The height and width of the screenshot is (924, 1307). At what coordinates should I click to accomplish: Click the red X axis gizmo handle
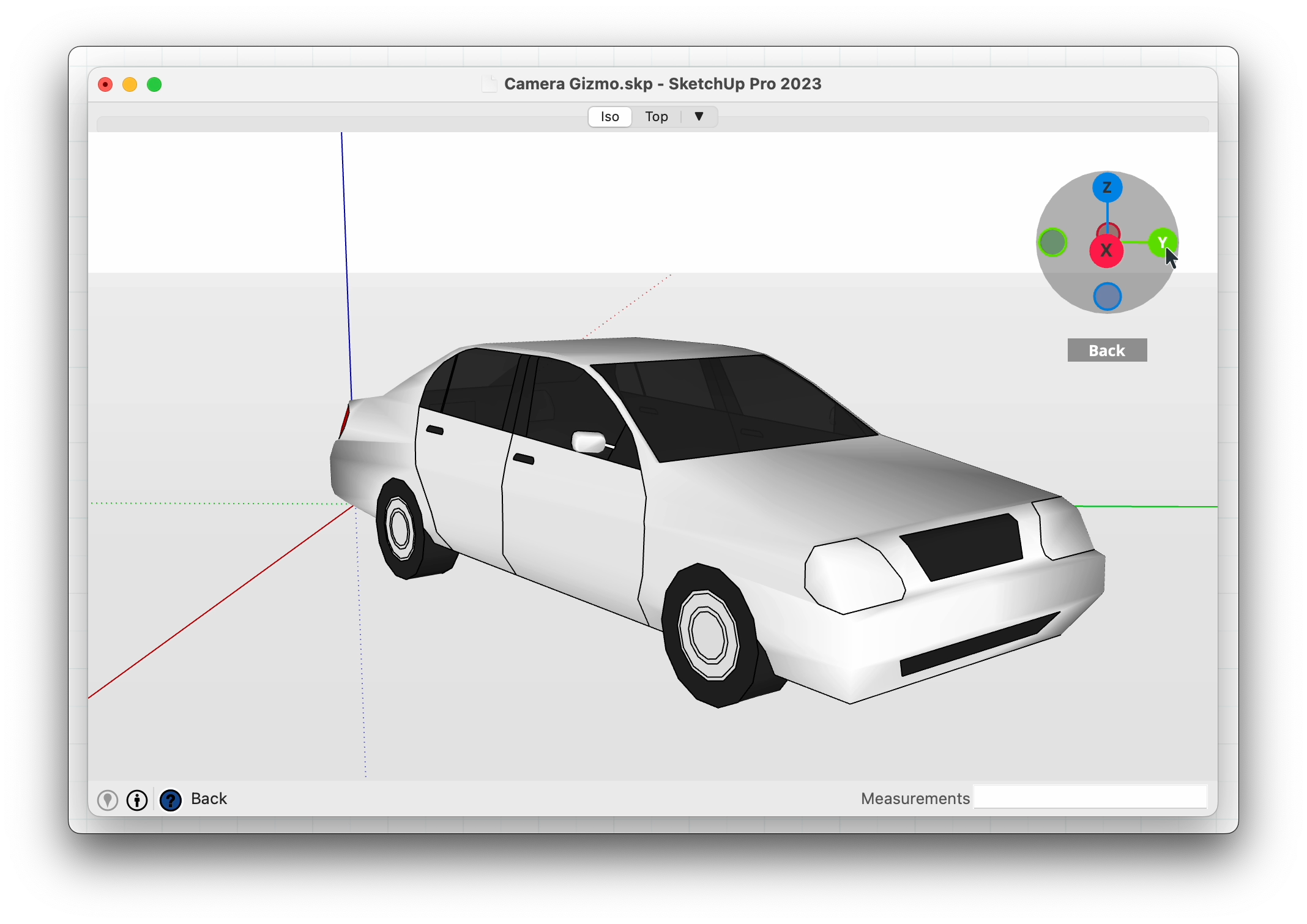pos(1106,251)
